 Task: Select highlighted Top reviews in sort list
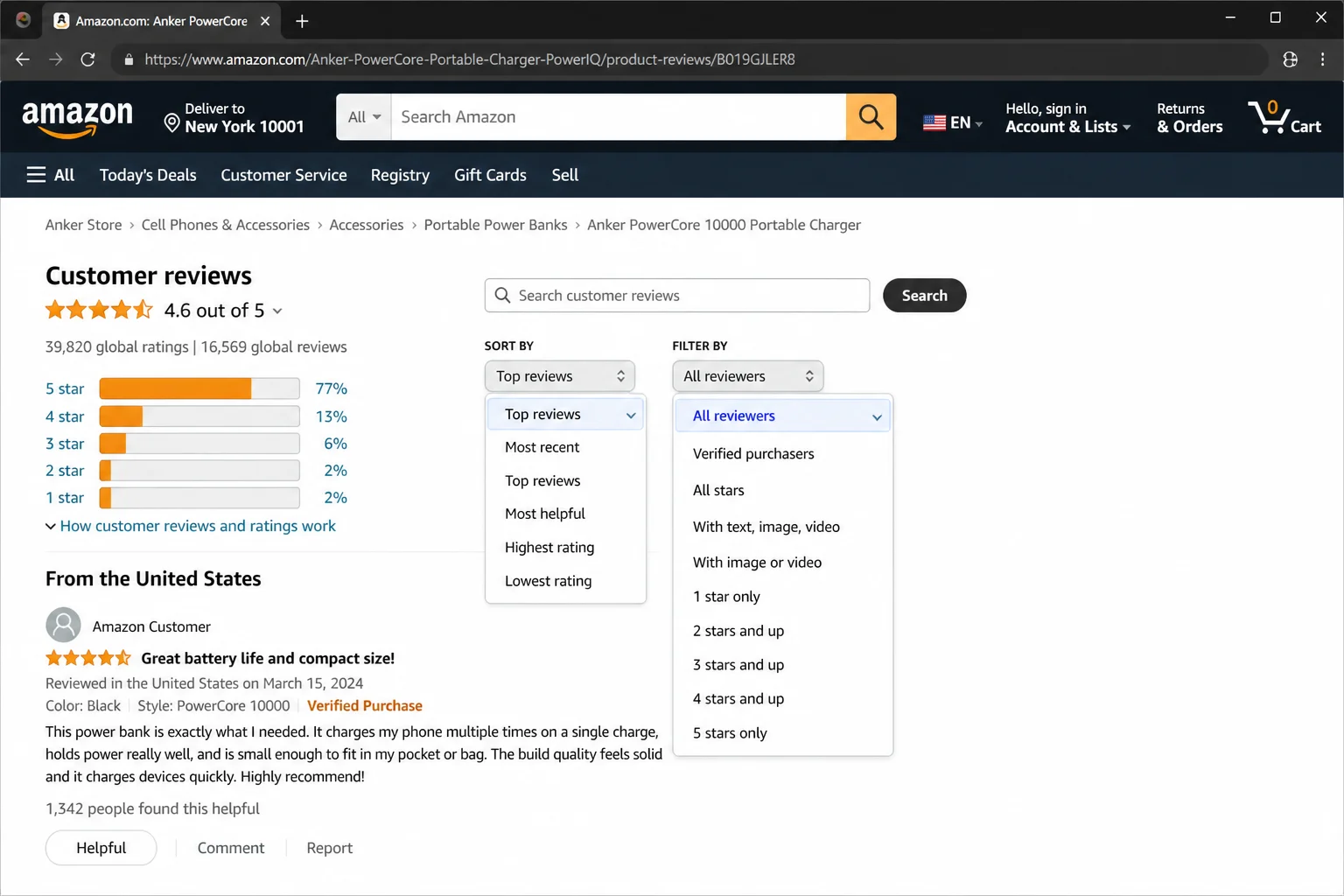coord(565,415)
